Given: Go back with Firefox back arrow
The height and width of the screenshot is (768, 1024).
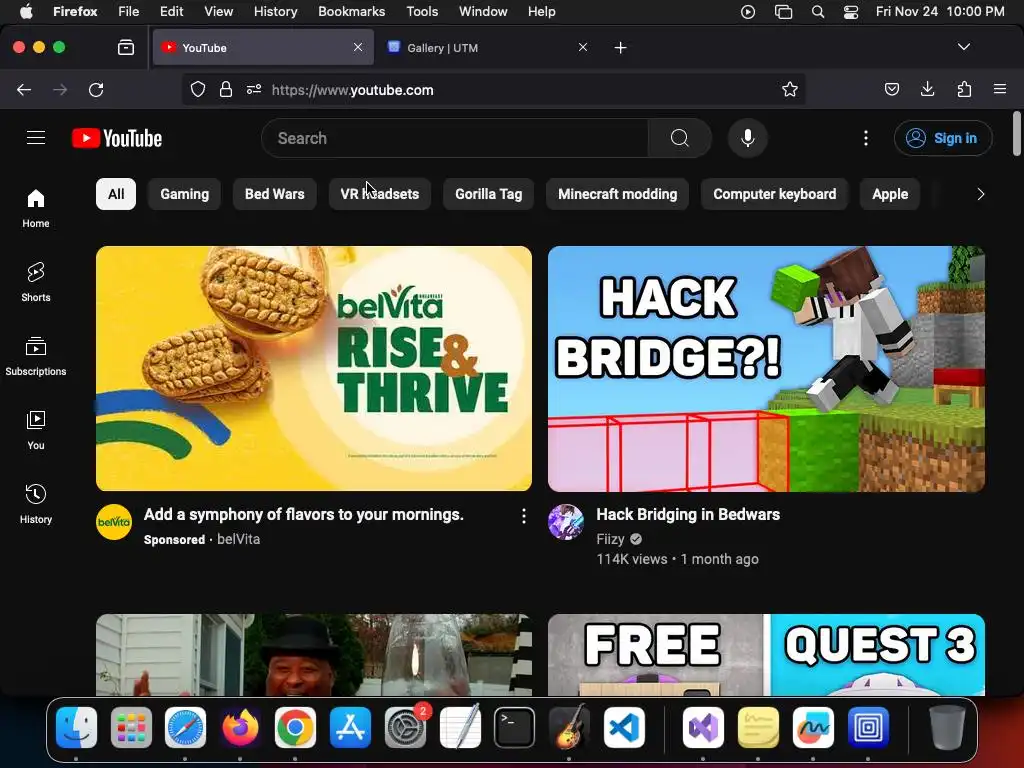Looking at the screenshot, I should [x=24, y=89].
